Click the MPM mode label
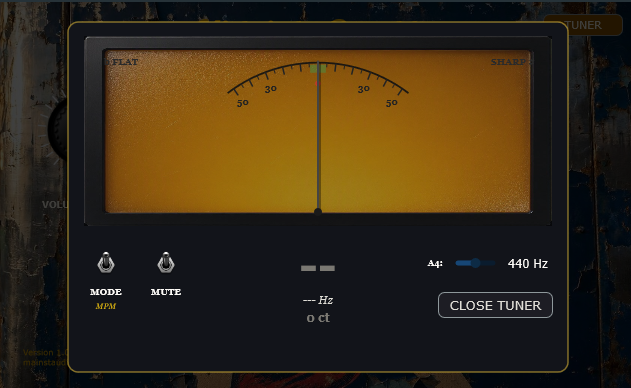This screenshot has height=388, width=631. pyautogui.click(x=106, y=306)
